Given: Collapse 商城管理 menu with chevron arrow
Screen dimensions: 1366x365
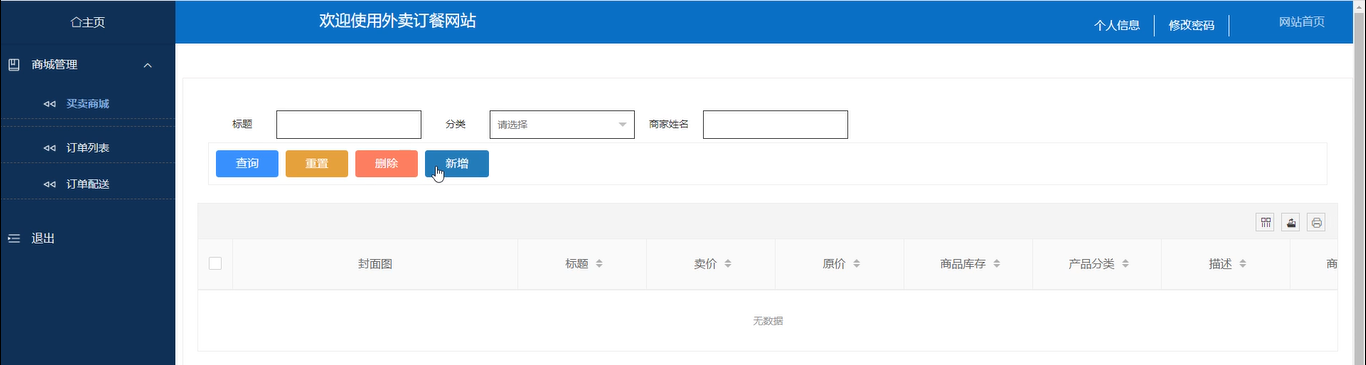Looking at the screenshot, I should 148,66.
